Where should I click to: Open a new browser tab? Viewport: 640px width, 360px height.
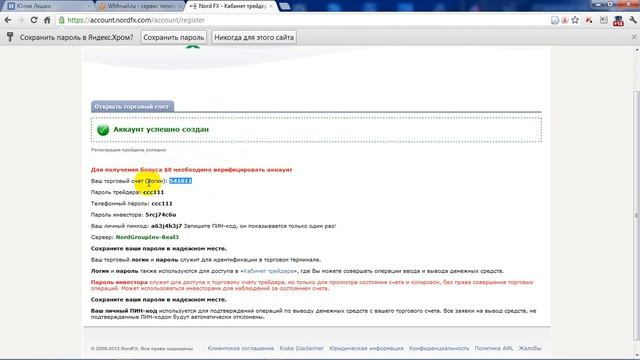[285, 6]
